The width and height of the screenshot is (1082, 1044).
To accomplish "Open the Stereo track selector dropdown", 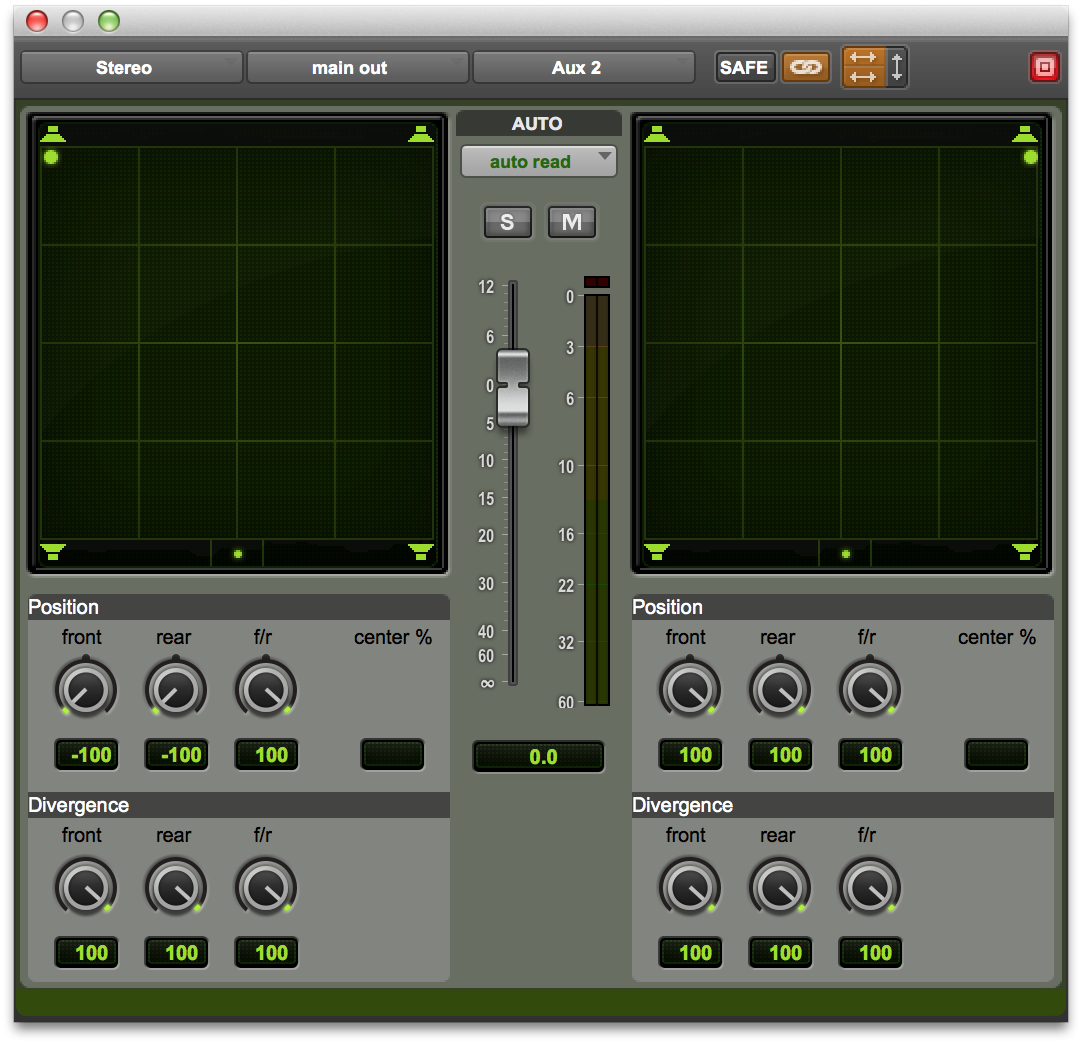I will [x=131, y=68].
